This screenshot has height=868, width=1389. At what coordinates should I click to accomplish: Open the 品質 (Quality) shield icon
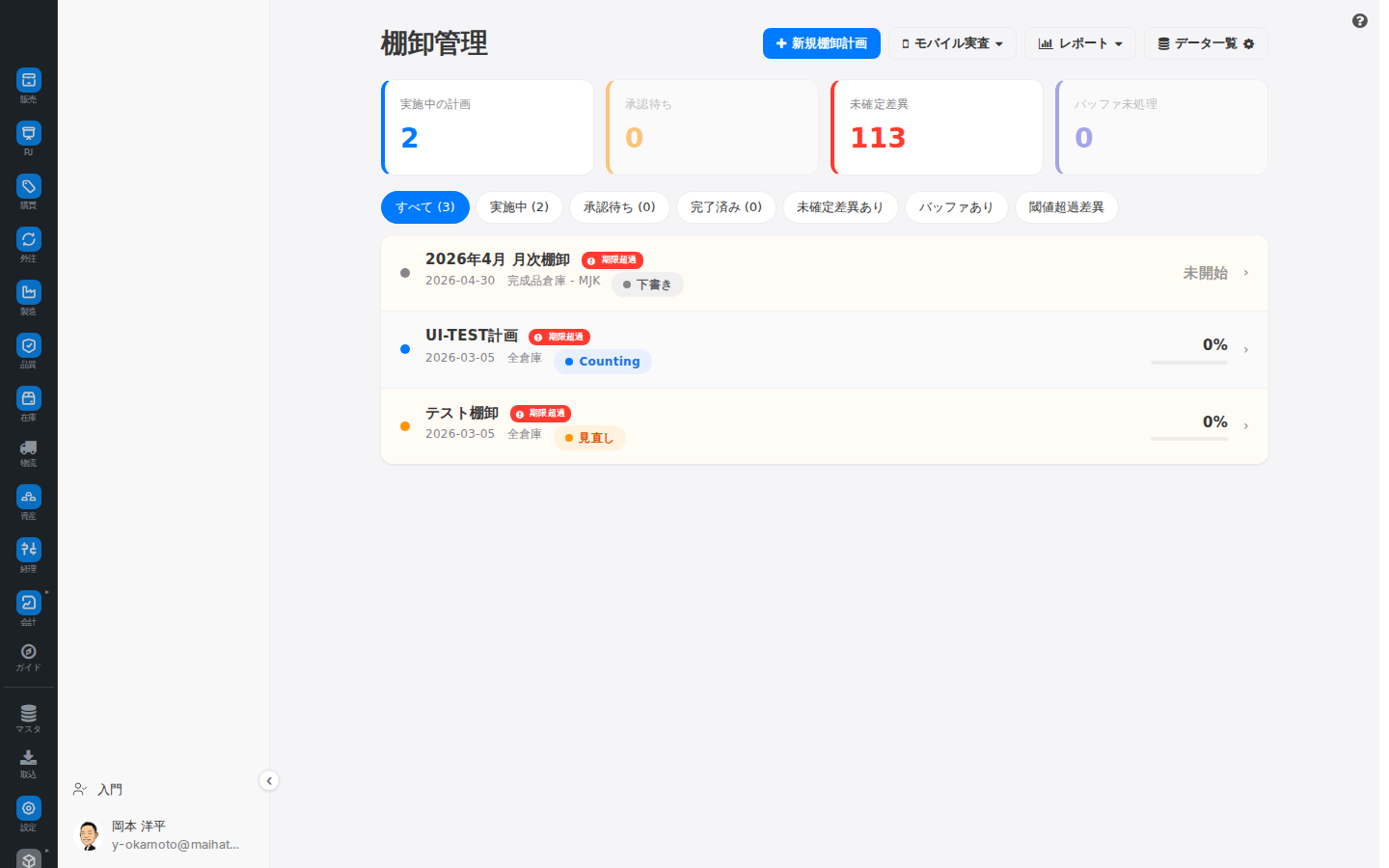tap(29, 345)
